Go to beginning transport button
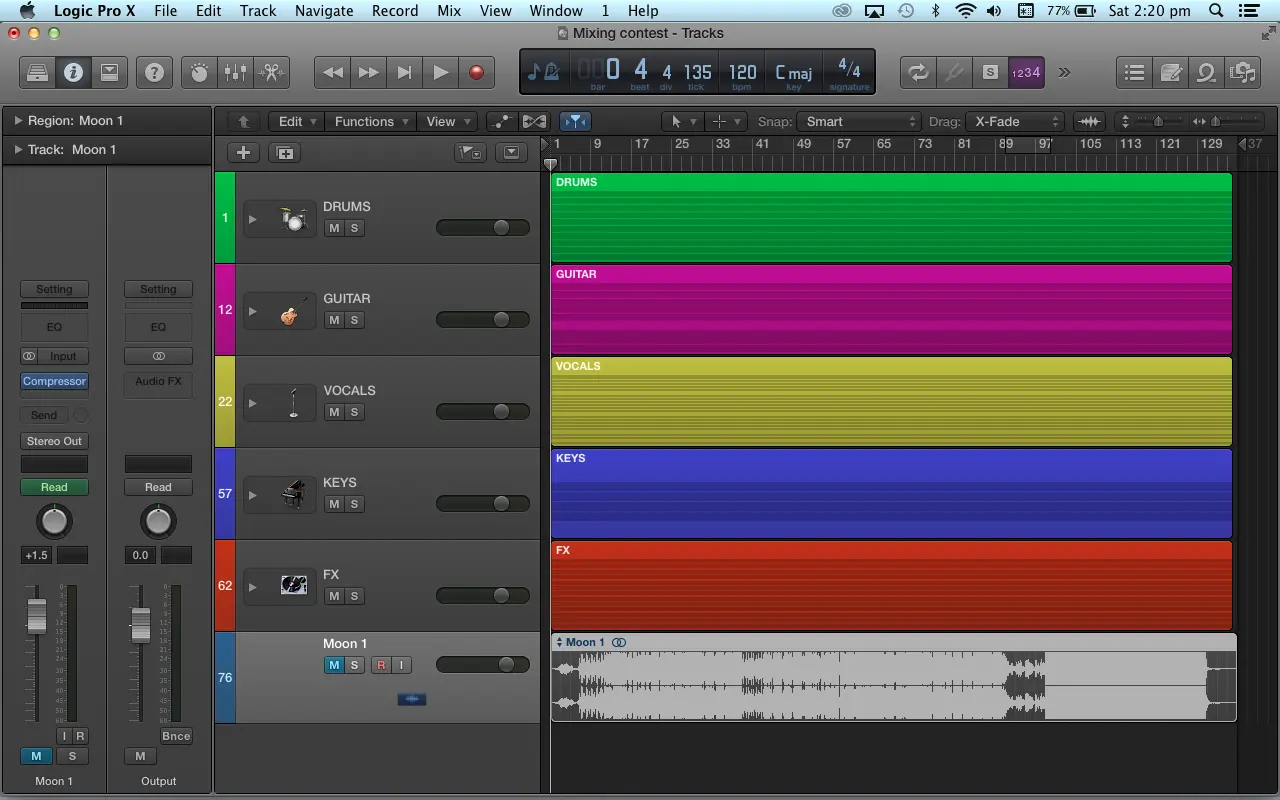This screenshot has height=800, width=1280. [404, 72]
